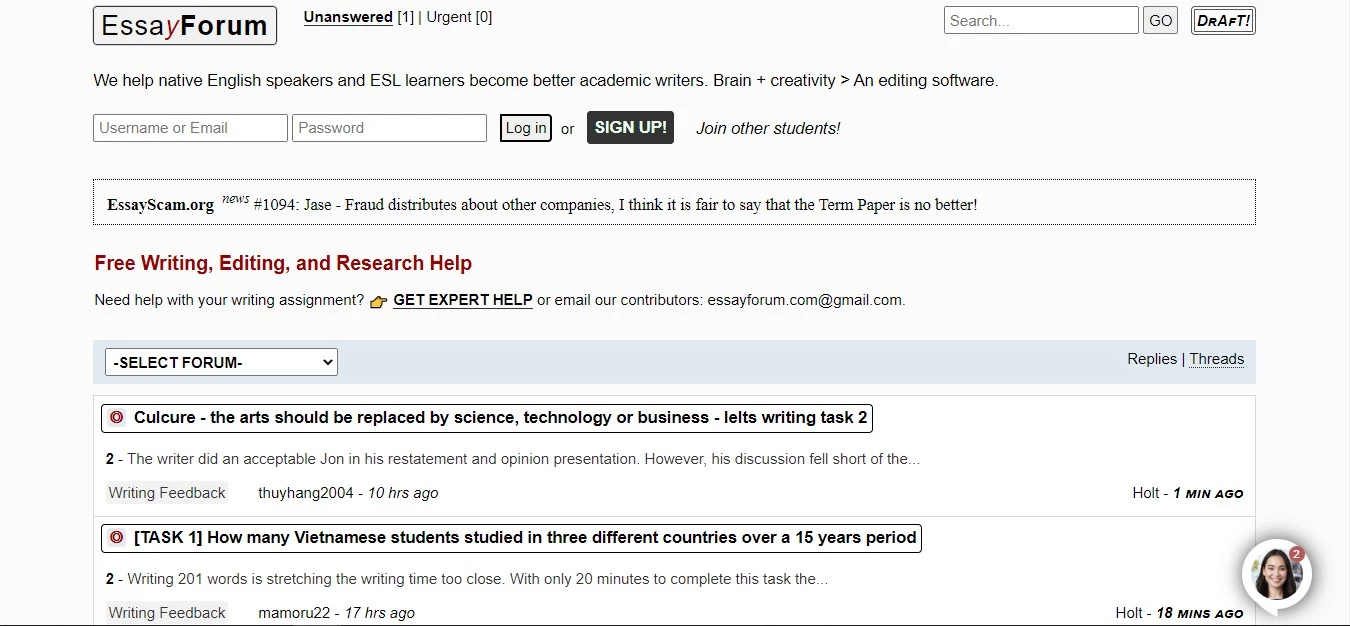Select the Writing Feedback category tag

[x=166, y=492]
